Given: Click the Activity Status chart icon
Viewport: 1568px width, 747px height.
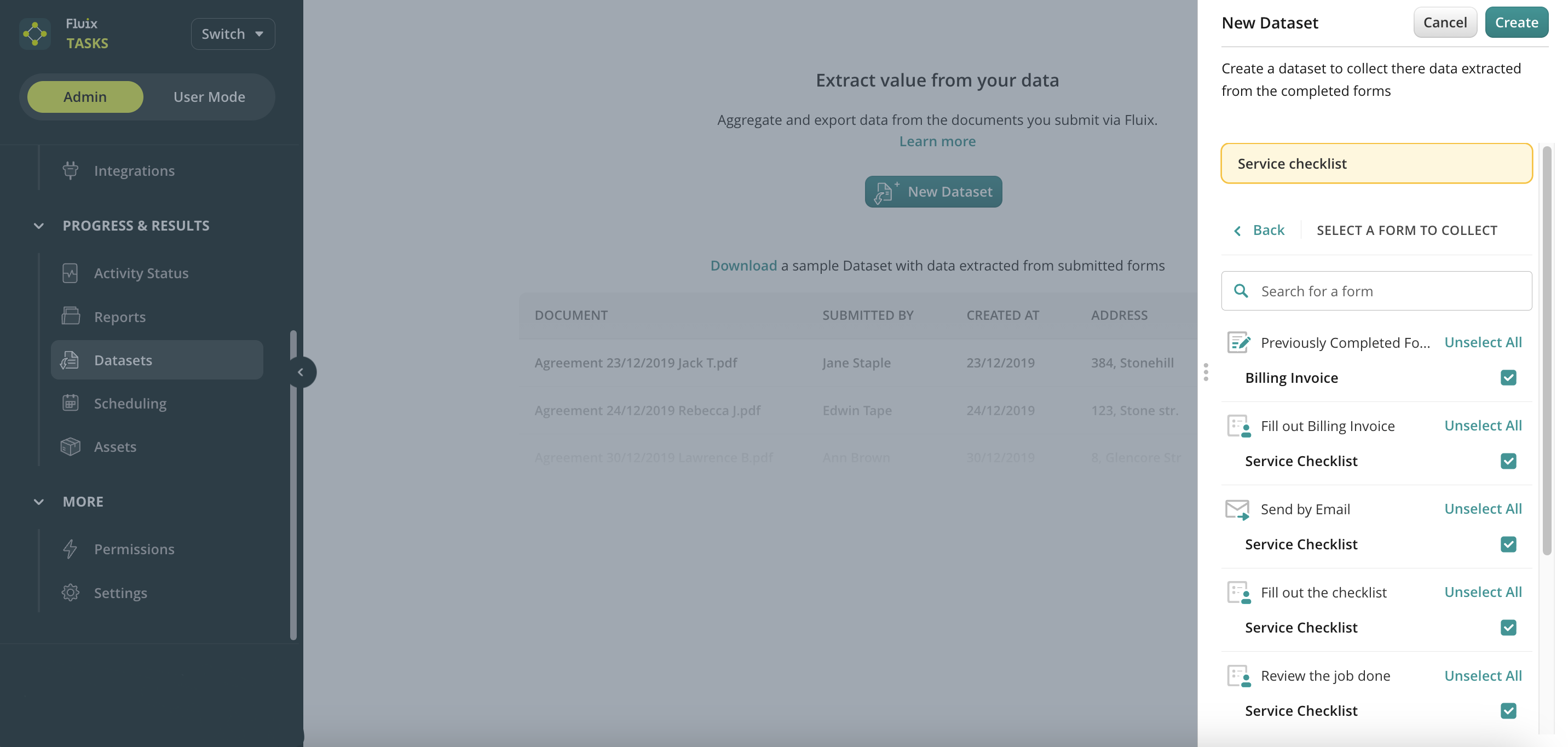Looking at the screenshot, I should coord(71,273).
